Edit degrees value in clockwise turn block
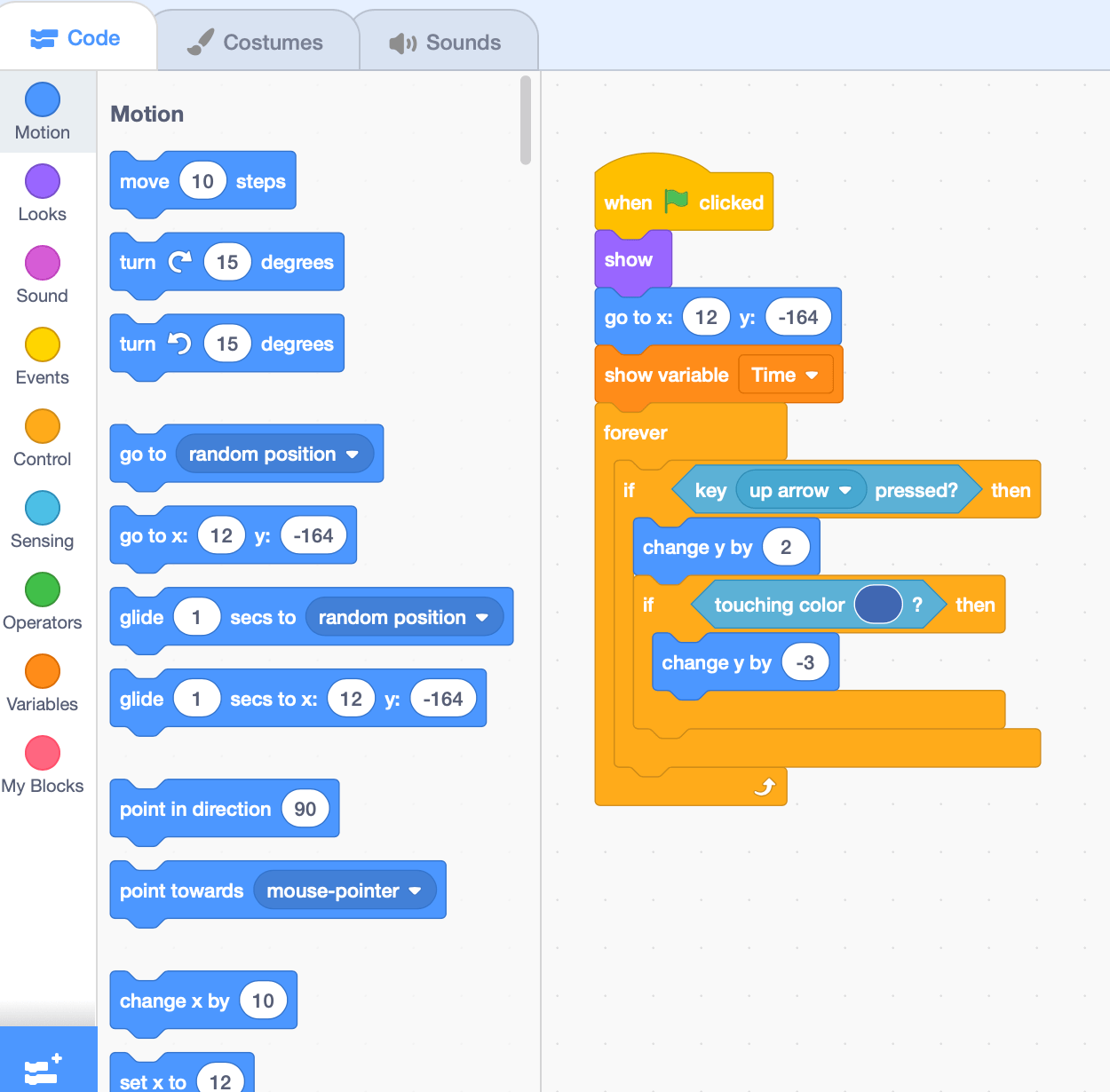Image resolution: width=1110 pixels, height=1092 pixels. point(227,262)
